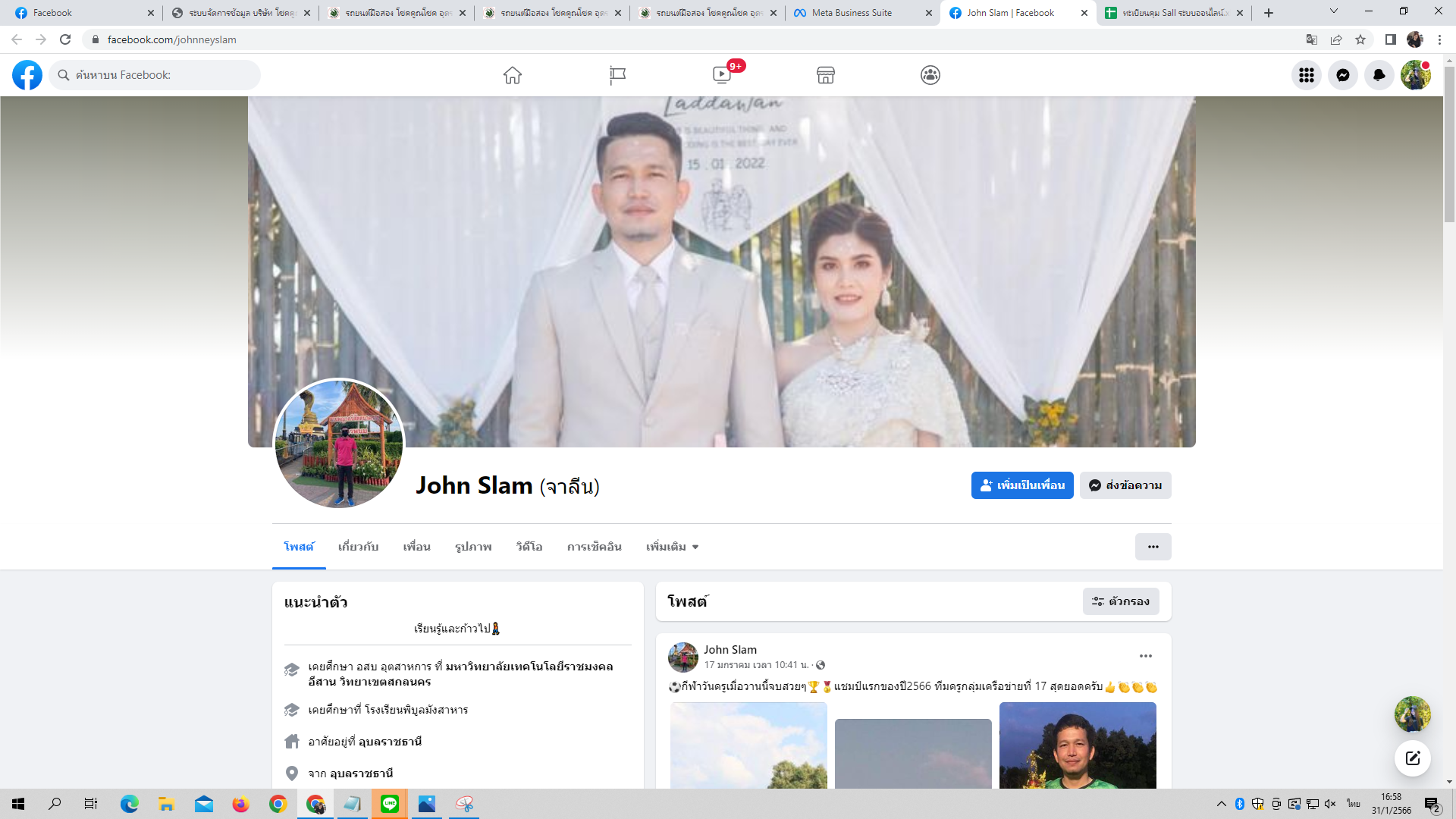Open post three-dot options menu

click(1145, 656)
